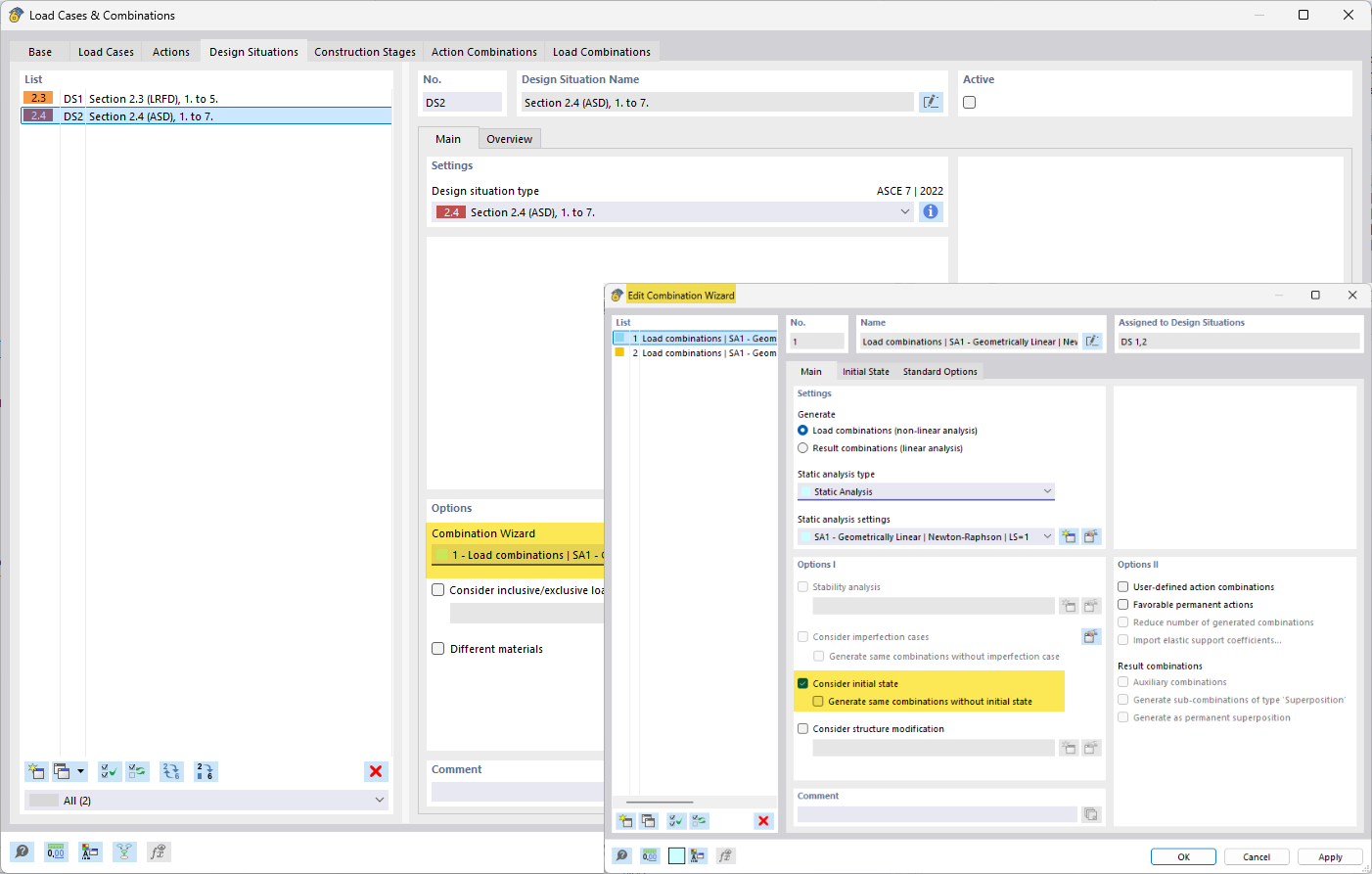Enable 'Generate same combinations without initial state'

[818, 701]
